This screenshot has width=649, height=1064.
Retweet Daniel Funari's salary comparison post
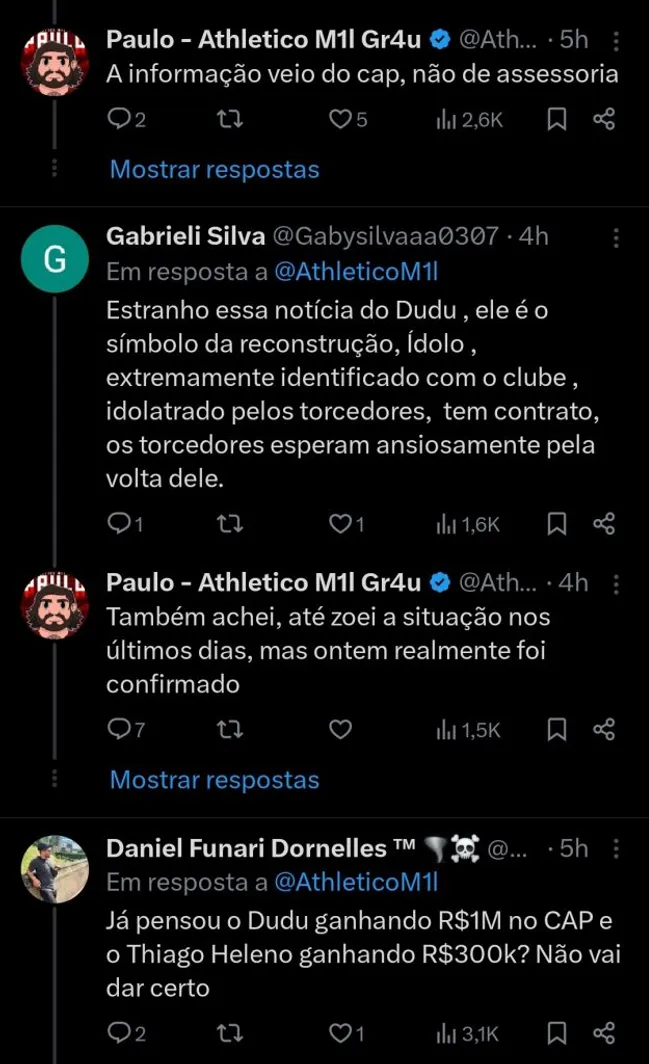(229, 1032)
